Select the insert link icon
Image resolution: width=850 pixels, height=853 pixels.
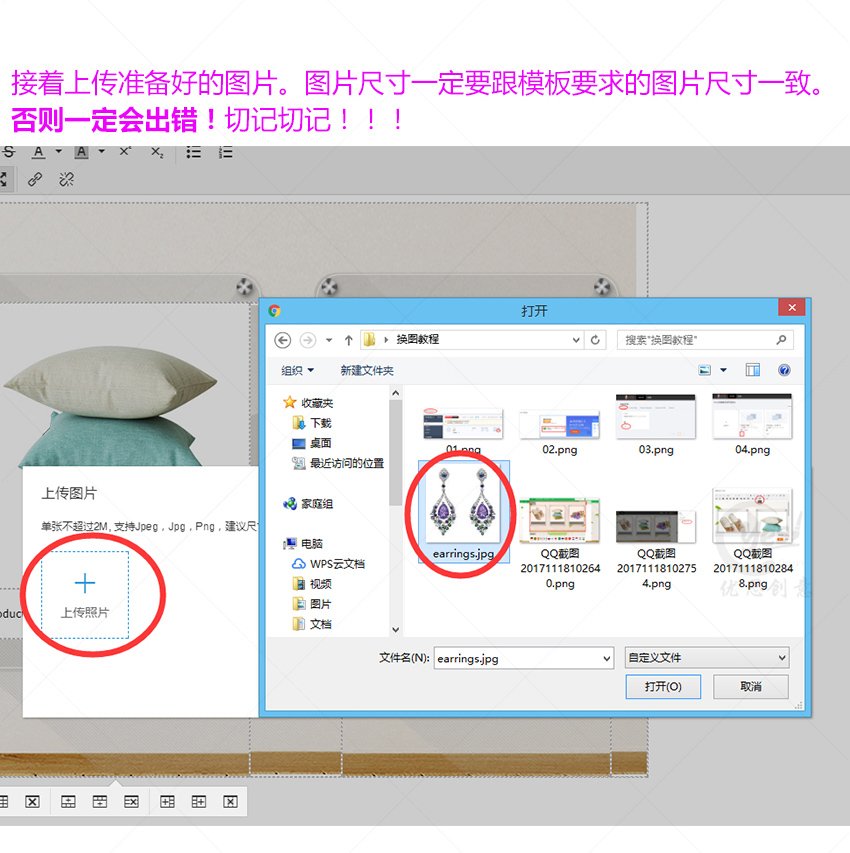click(35, 180)
